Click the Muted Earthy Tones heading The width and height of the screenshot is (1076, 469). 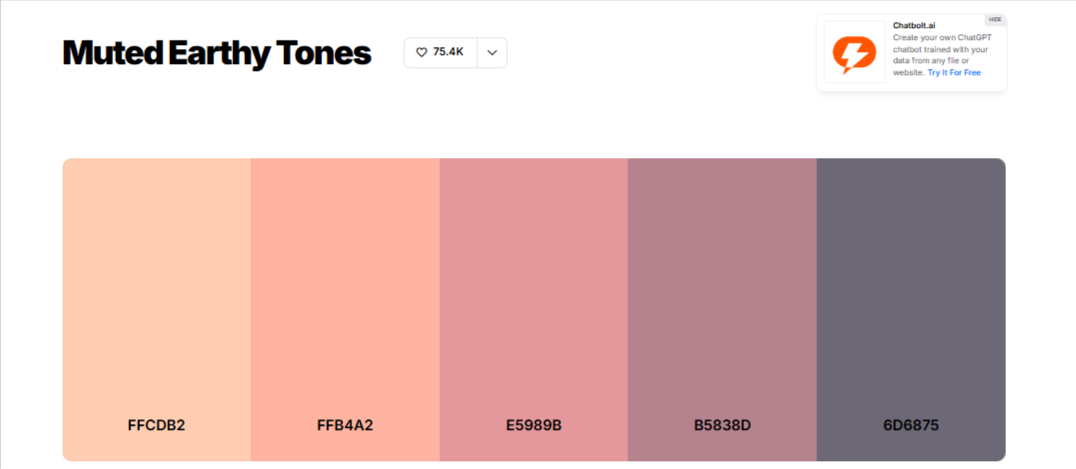(217, 53)
